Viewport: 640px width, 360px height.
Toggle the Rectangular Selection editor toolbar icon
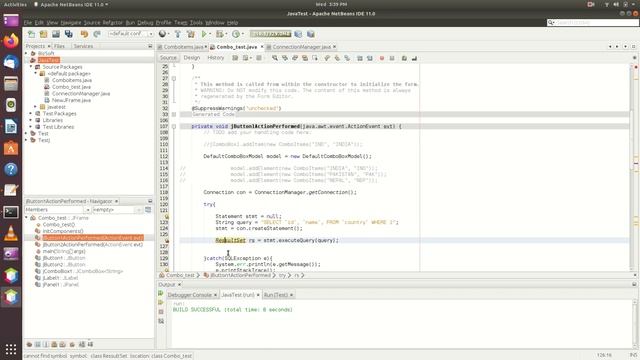315,58
